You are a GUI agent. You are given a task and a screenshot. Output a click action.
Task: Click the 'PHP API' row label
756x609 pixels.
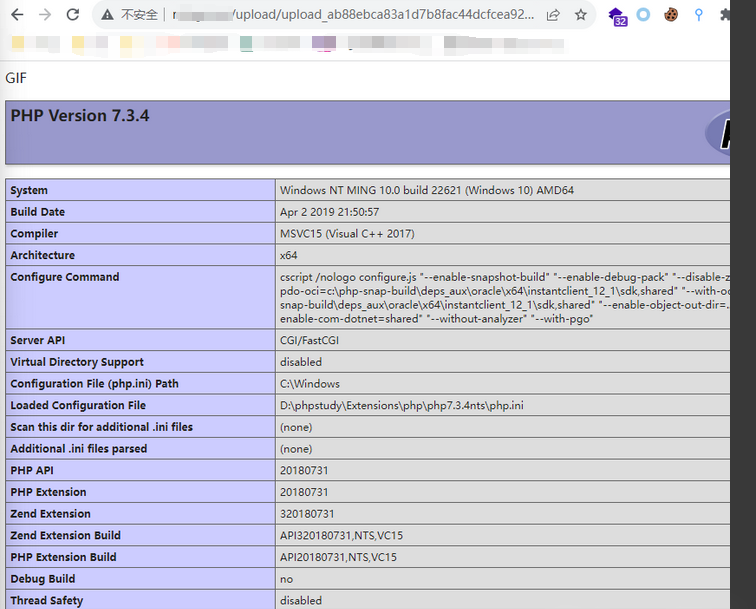pos(32,471)
